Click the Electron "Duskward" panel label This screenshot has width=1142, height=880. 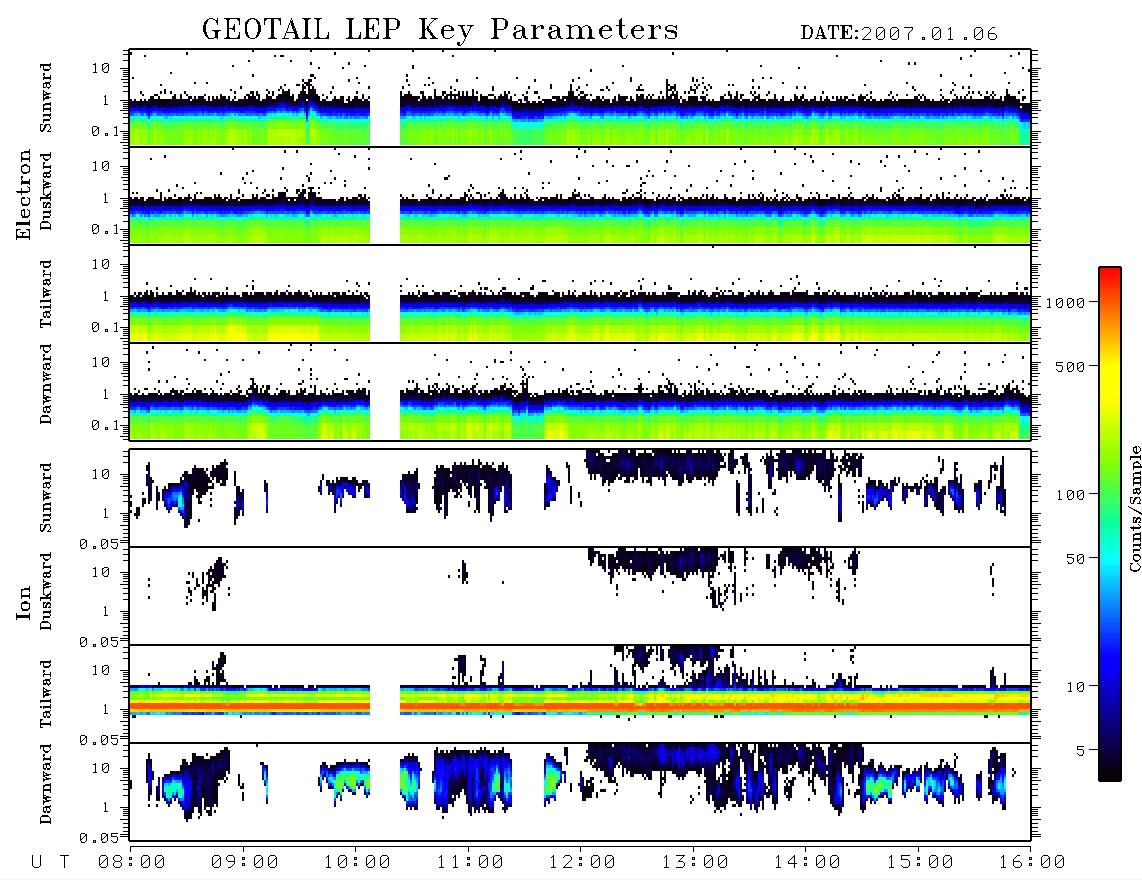[x=46, y=191]
